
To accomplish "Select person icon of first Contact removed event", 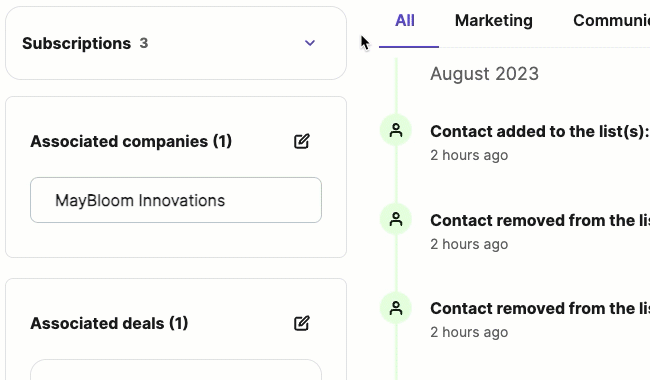I will [396, 219].
